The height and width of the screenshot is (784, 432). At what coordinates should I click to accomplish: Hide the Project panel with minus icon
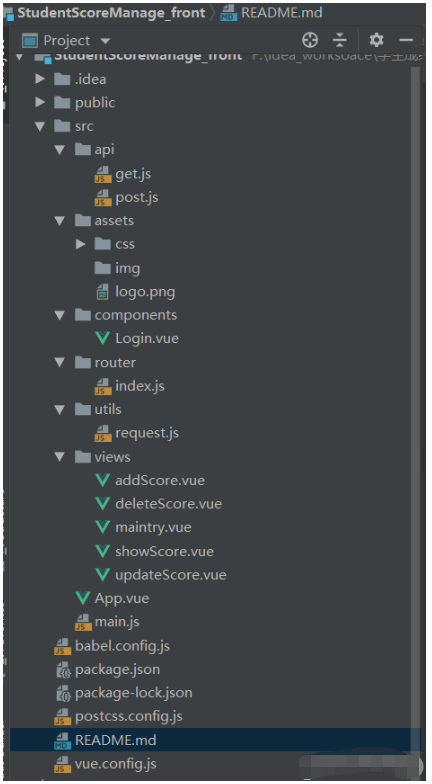coord(406,40)
